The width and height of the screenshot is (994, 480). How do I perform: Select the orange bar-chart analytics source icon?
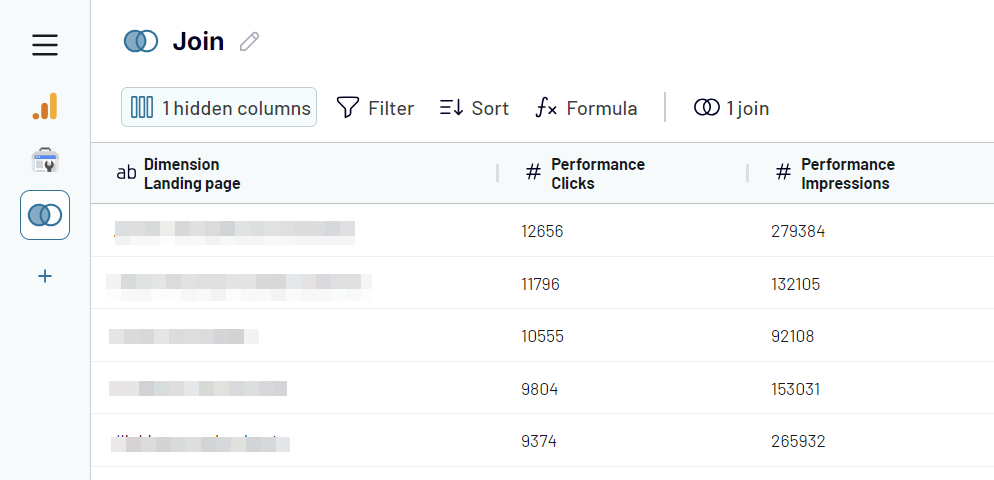click(x=45, y=106)
